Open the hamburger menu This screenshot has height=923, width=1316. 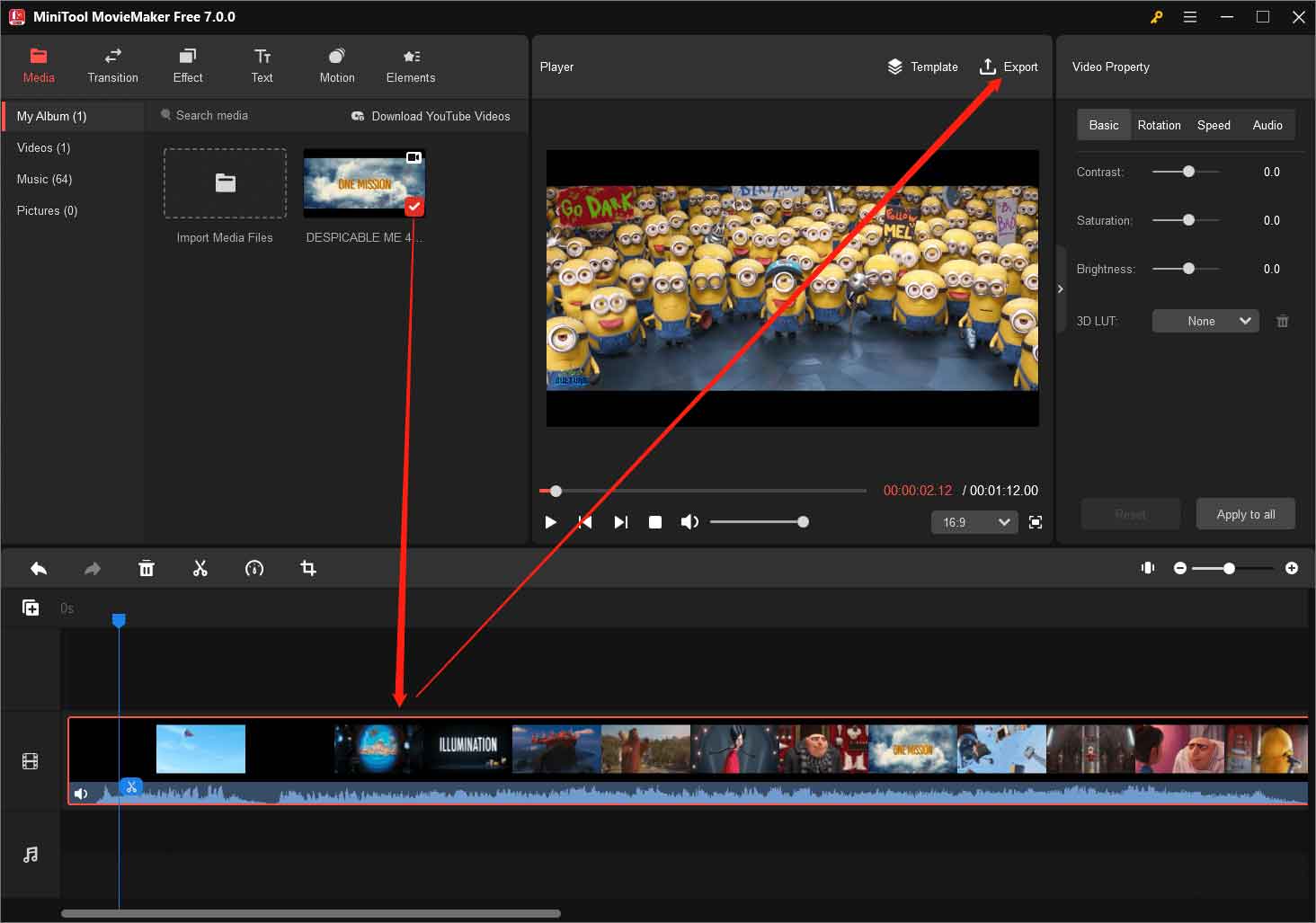1190,16
